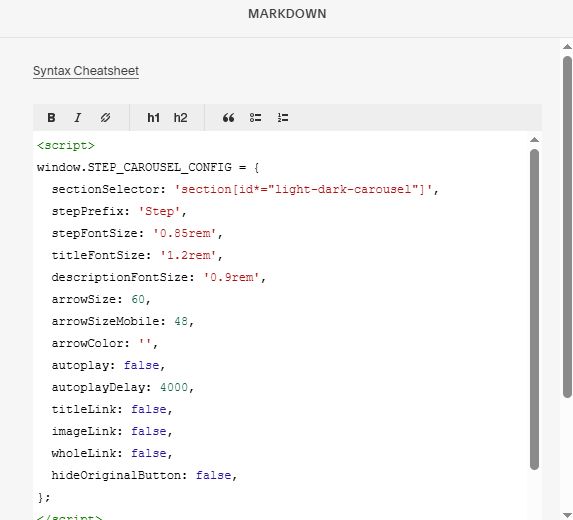573x520 pixels.
Task: Apply heading 1 with the h1 button
Action: point(153,118)
